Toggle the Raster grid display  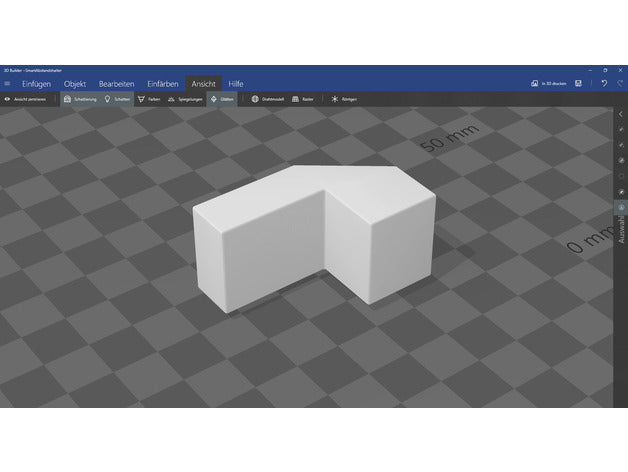pos(303,99)
